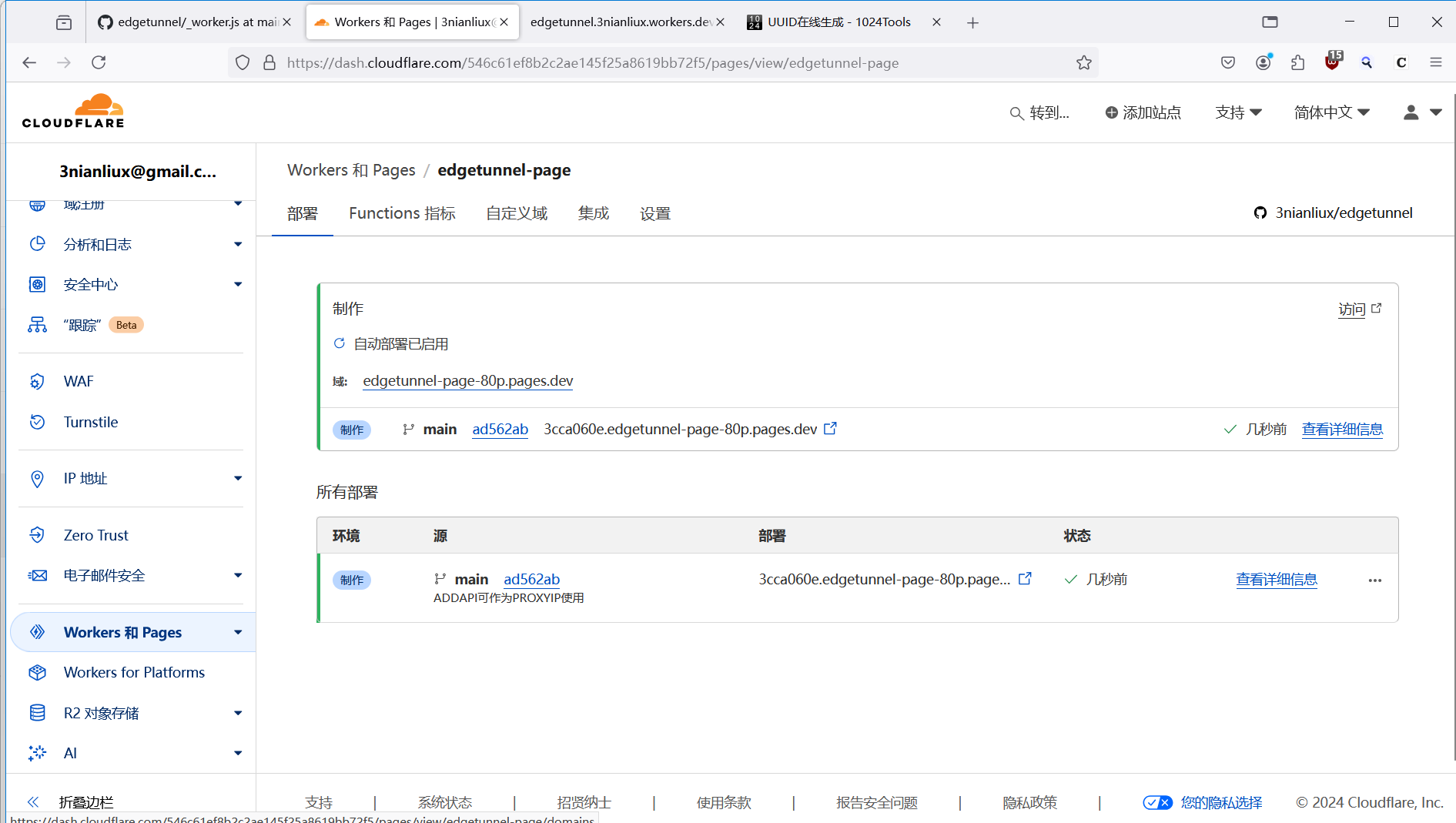Bookmark this page with the star

[1084, 62]
